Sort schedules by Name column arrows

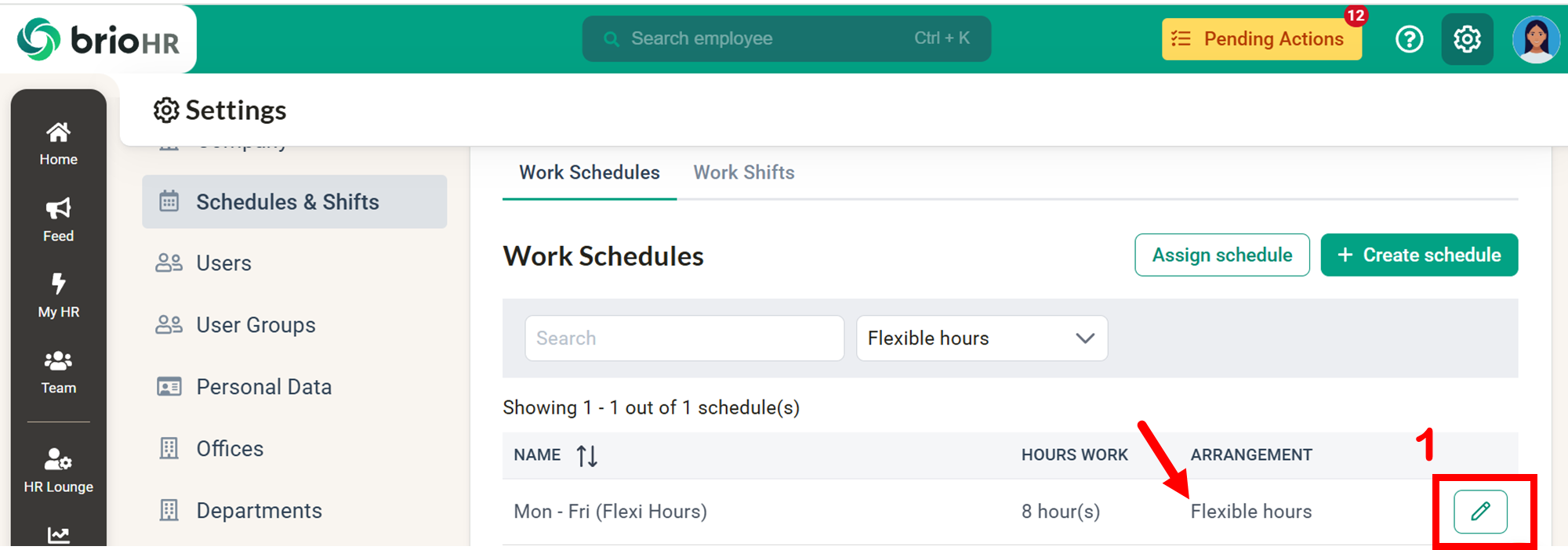pos(586,455)
